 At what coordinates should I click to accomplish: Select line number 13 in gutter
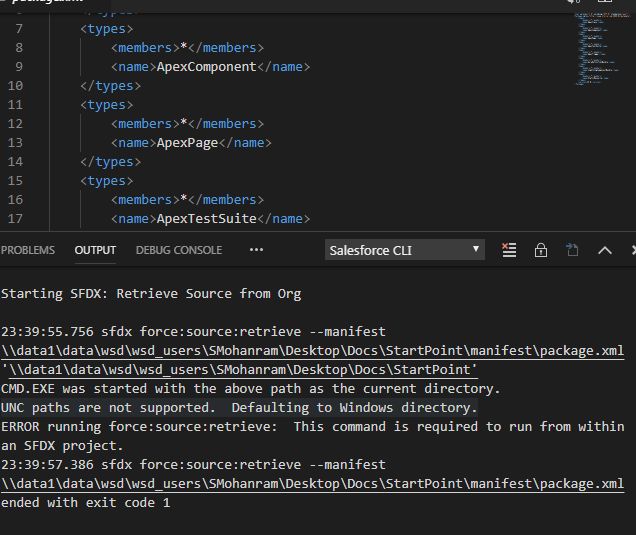point(15,143)
